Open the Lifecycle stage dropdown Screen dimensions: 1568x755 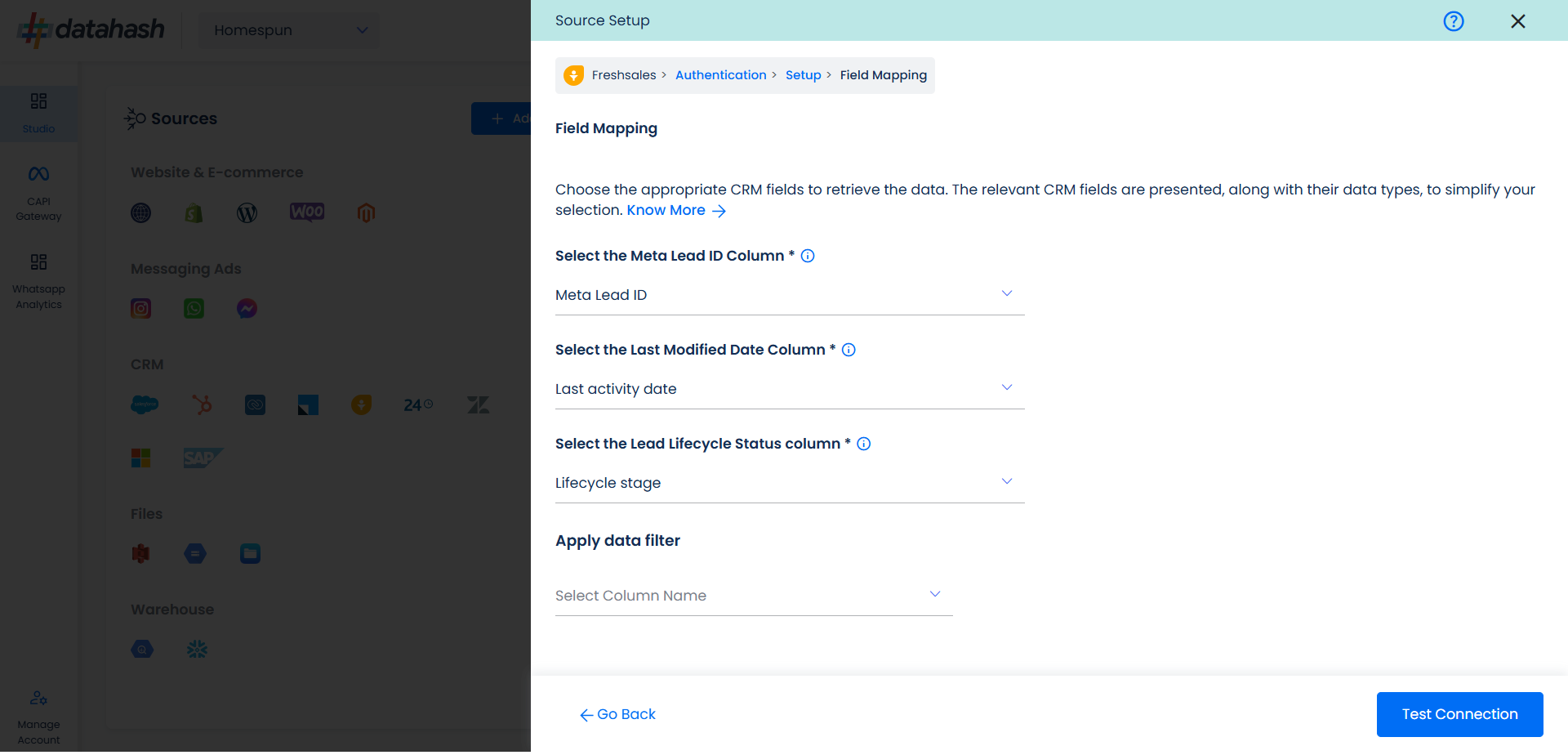[789, 483]
